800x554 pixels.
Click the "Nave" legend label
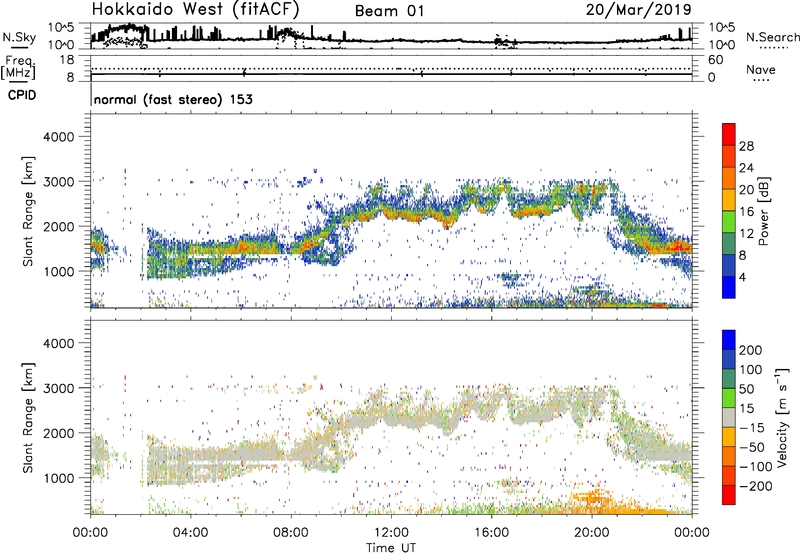tap(760, 70)
